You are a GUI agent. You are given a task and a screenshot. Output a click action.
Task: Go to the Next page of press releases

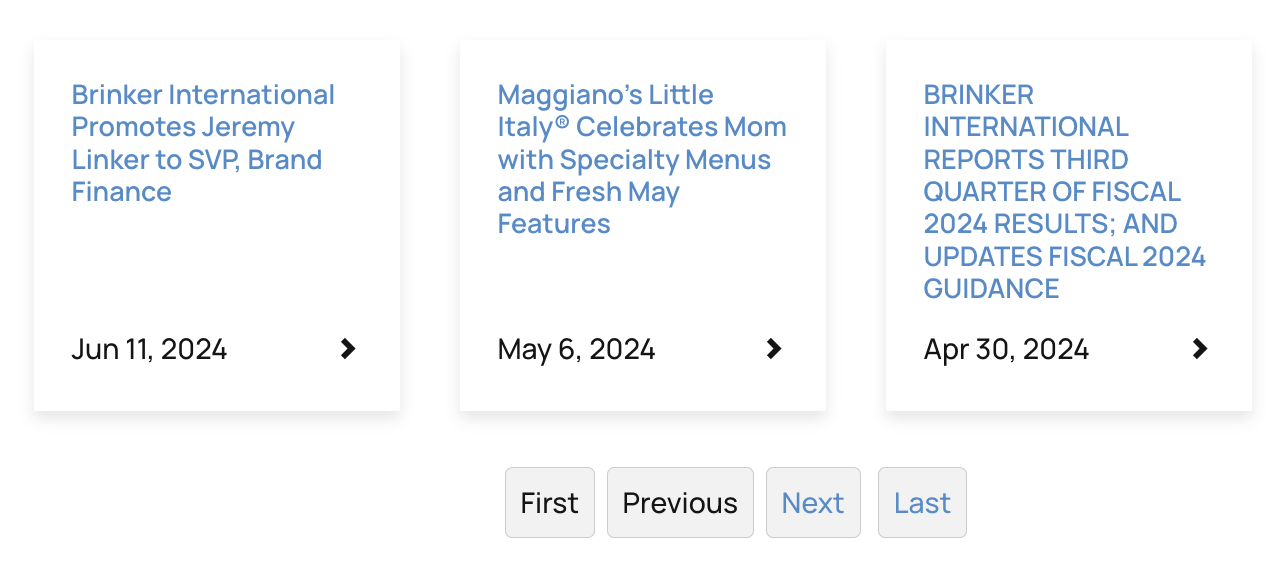click(813, 502)
